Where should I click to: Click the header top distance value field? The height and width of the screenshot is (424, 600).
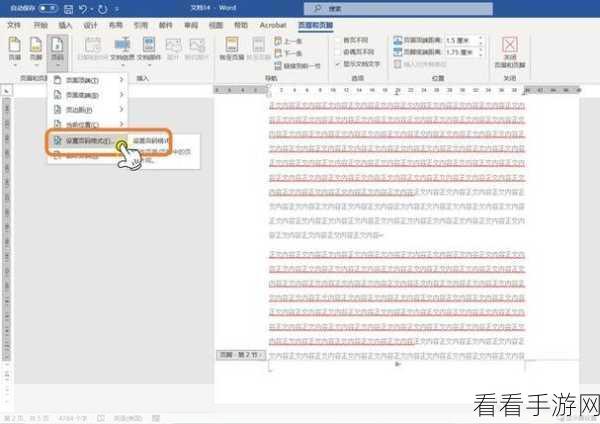pos(460,40)
